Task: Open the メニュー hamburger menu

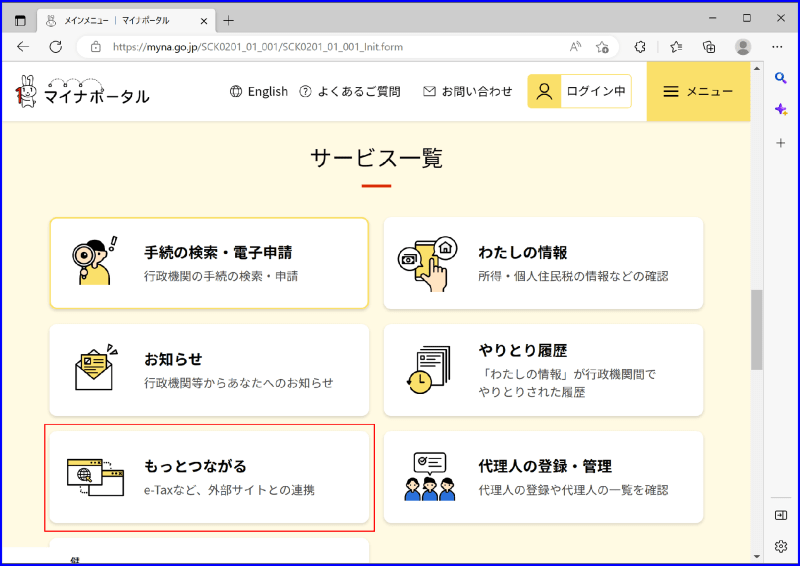Action: coord(698,91)
